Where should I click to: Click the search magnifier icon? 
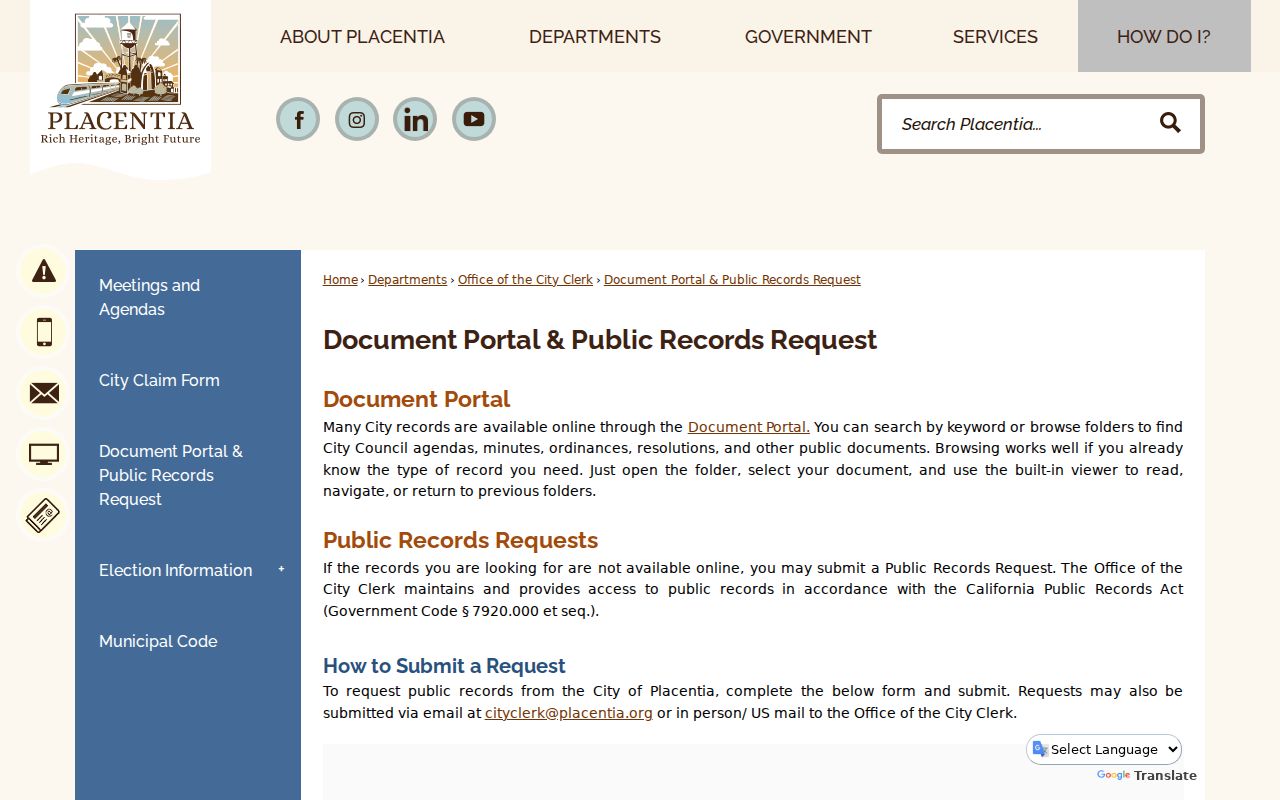pyautogui.click(x=1170, y=123)
